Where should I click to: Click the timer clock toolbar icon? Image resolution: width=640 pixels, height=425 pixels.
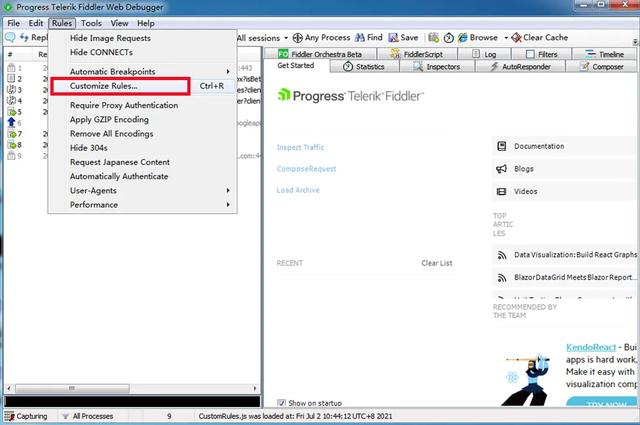pos(449,38)
